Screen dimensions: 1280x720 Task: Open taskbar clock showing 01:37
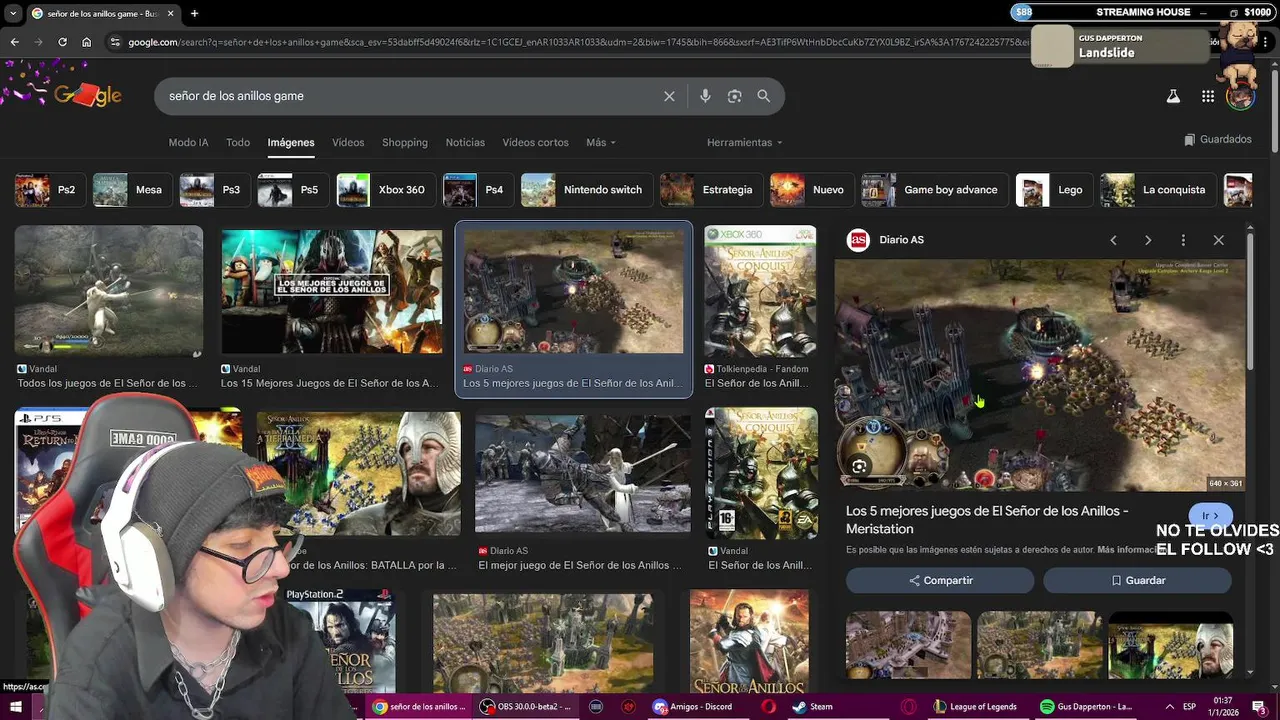1223,707
